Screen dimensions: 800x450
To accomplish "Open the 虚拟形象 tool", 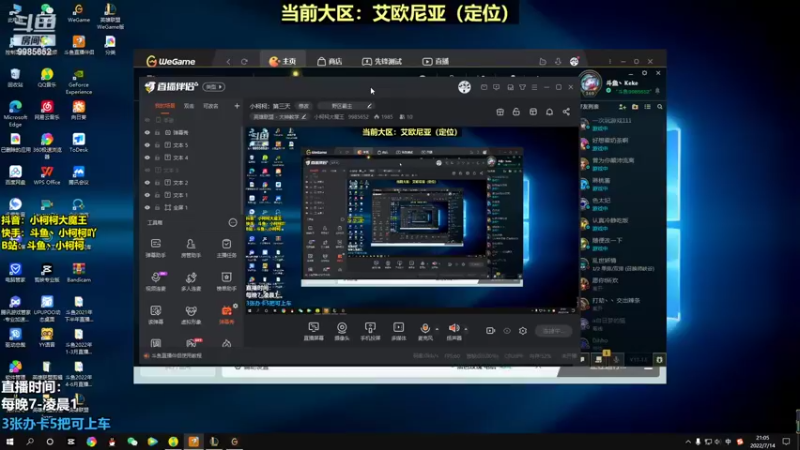I will (x=191, y=315).
